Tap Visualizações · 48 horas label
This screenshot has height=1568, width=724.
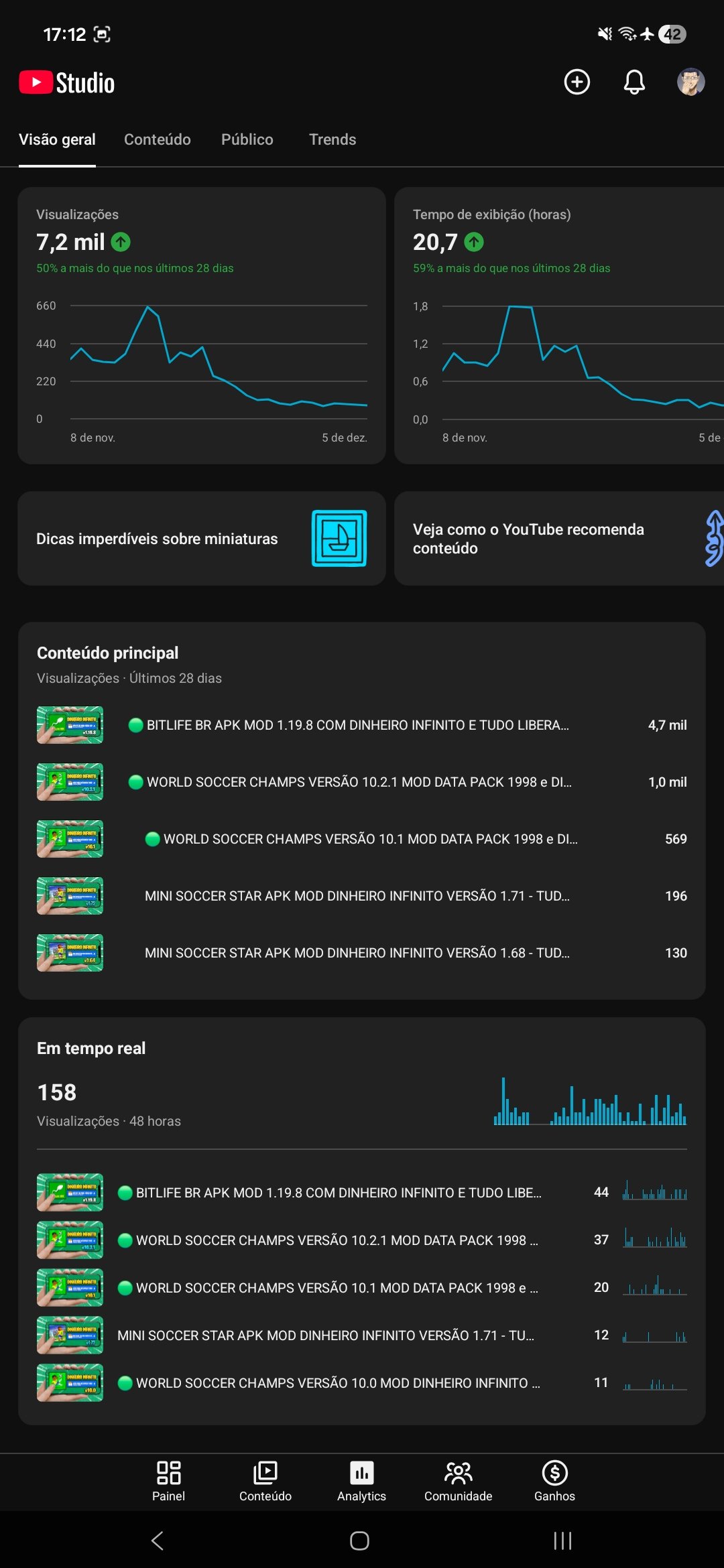click(x=109, y=1121)
